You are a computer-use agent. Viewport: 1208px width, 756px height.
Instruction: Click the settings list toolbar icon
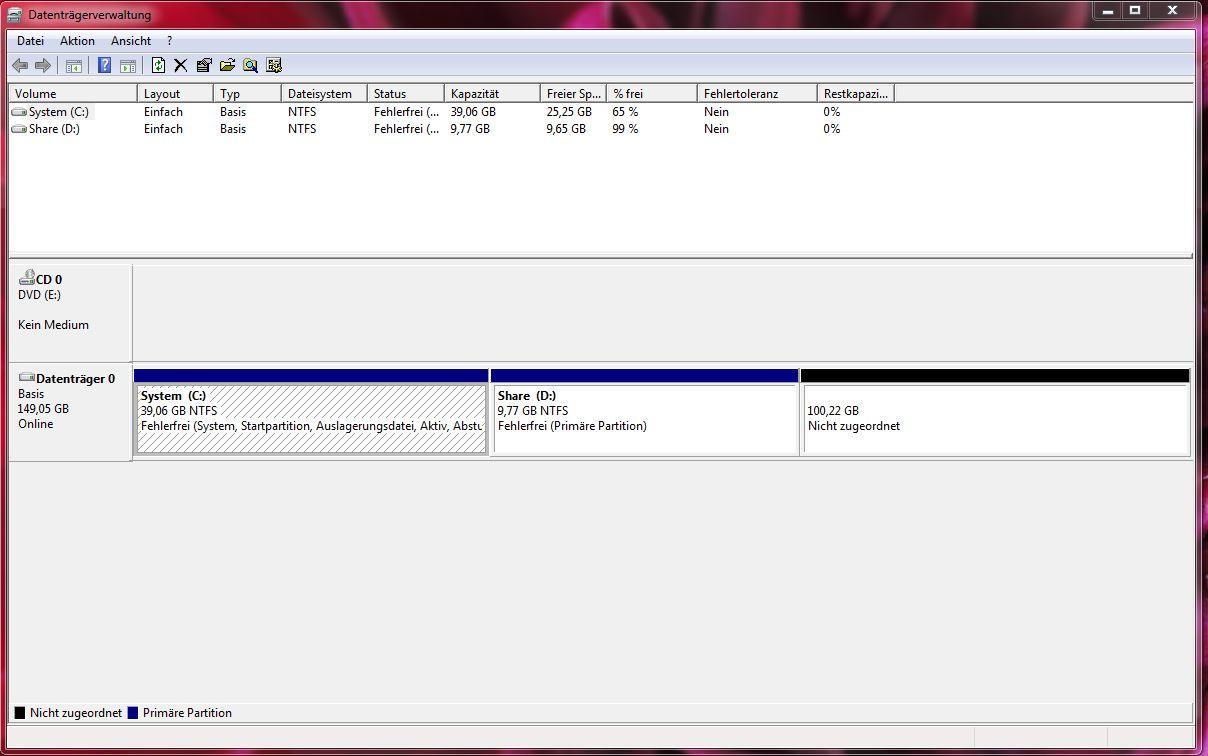click(x=274, y=66)
